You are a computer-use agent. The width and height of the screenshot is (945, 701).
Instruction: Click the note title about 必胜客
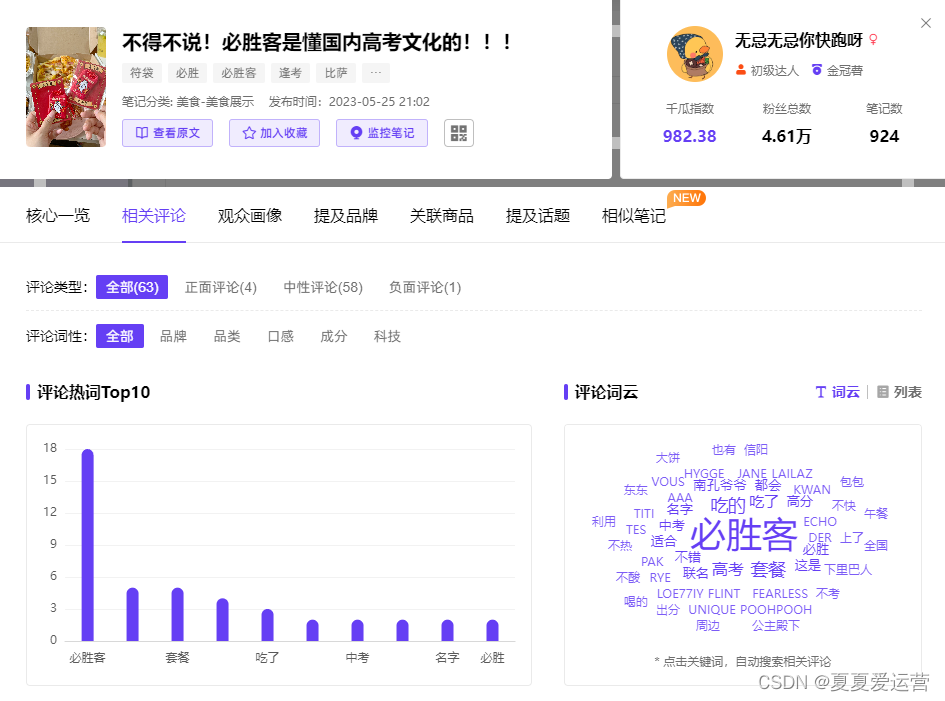(x=317, y=42)
